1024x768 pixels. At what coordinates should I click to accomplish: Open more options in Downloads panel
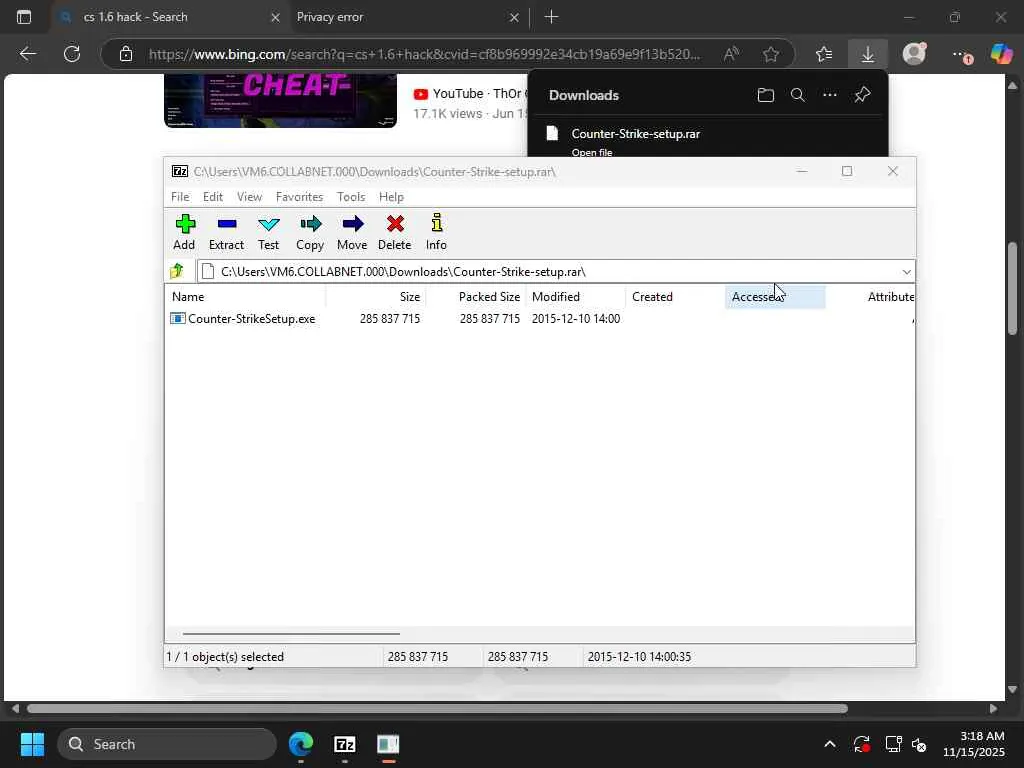(x=829, y=95)
